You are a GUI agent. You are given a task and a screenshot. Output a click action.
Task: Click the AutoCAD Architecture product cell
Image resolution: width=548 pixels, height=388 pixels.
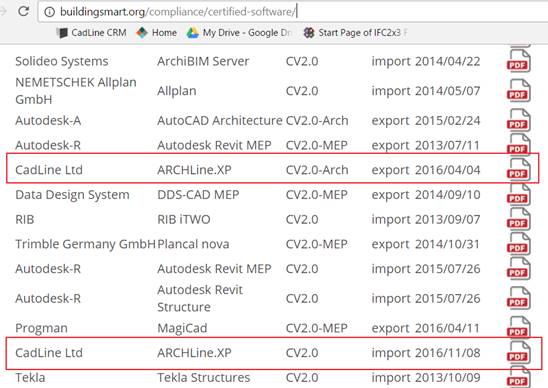point(219,121)
